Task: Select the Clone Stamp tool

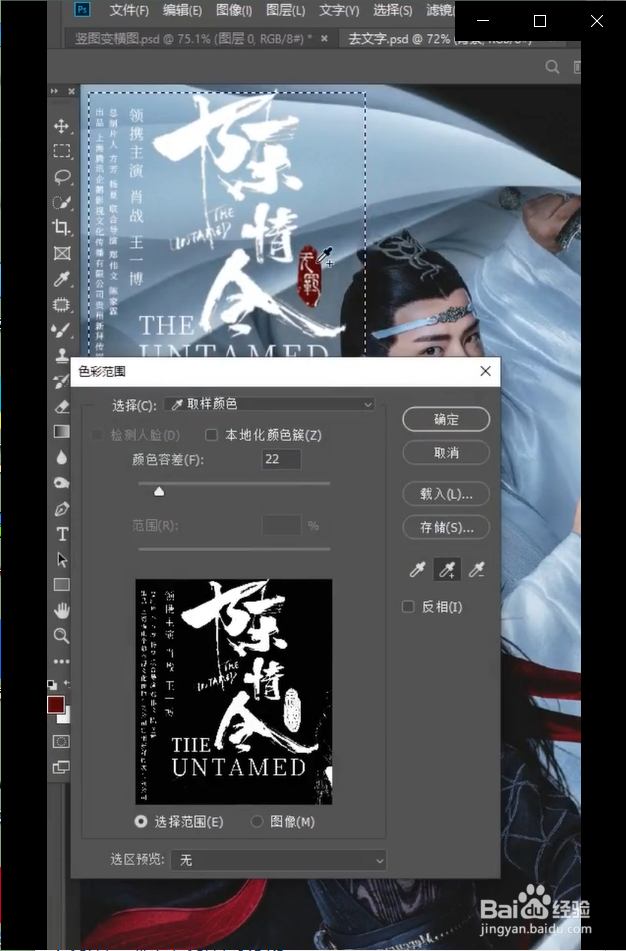Action: [x=61, y=355]
